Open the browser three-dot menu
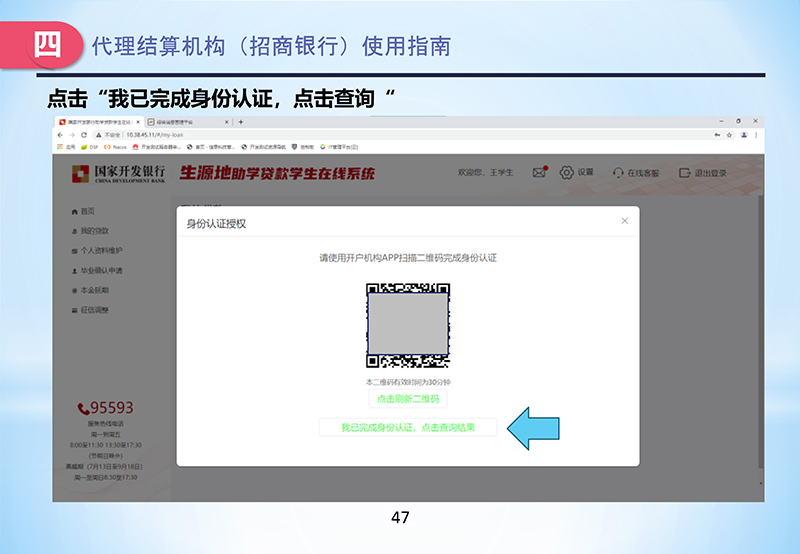 756,135
